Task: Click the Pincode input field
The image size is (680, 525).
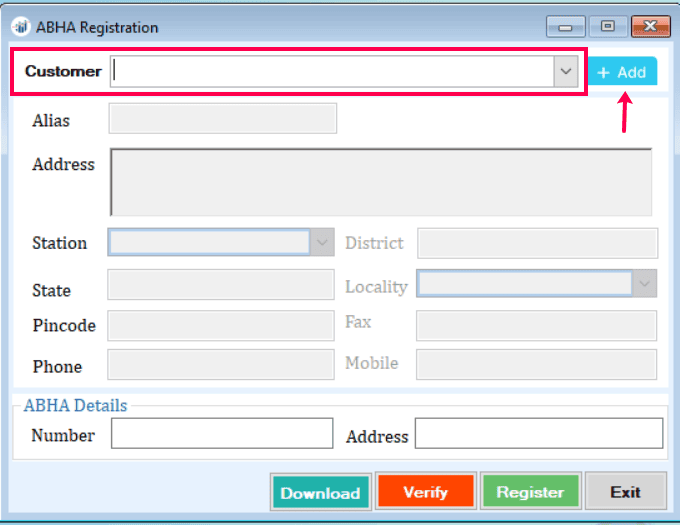Action: pyautogui.click(x=221, y=325)
